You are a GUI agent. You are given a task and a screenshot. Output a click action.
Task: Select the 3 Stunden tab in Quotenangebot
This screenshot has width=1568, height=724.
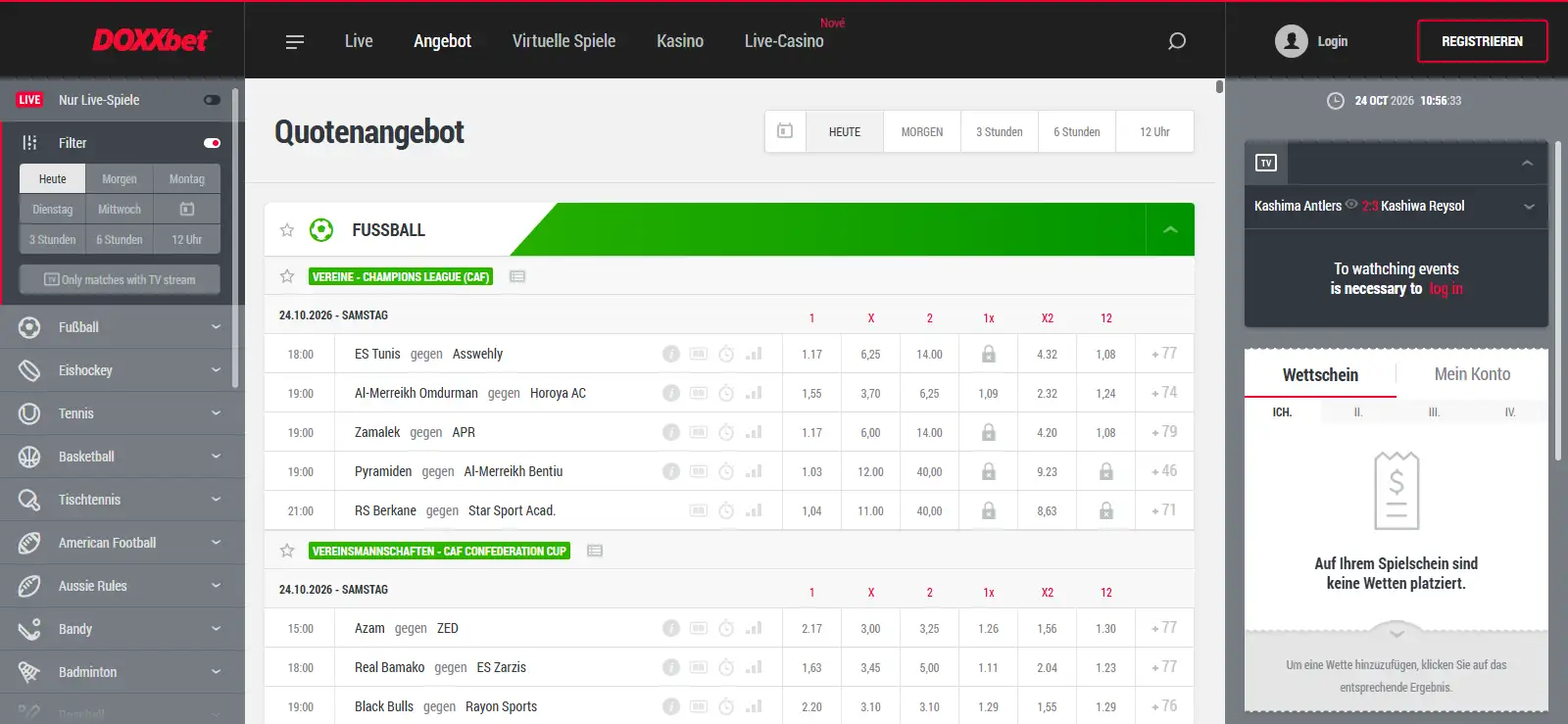999,132
